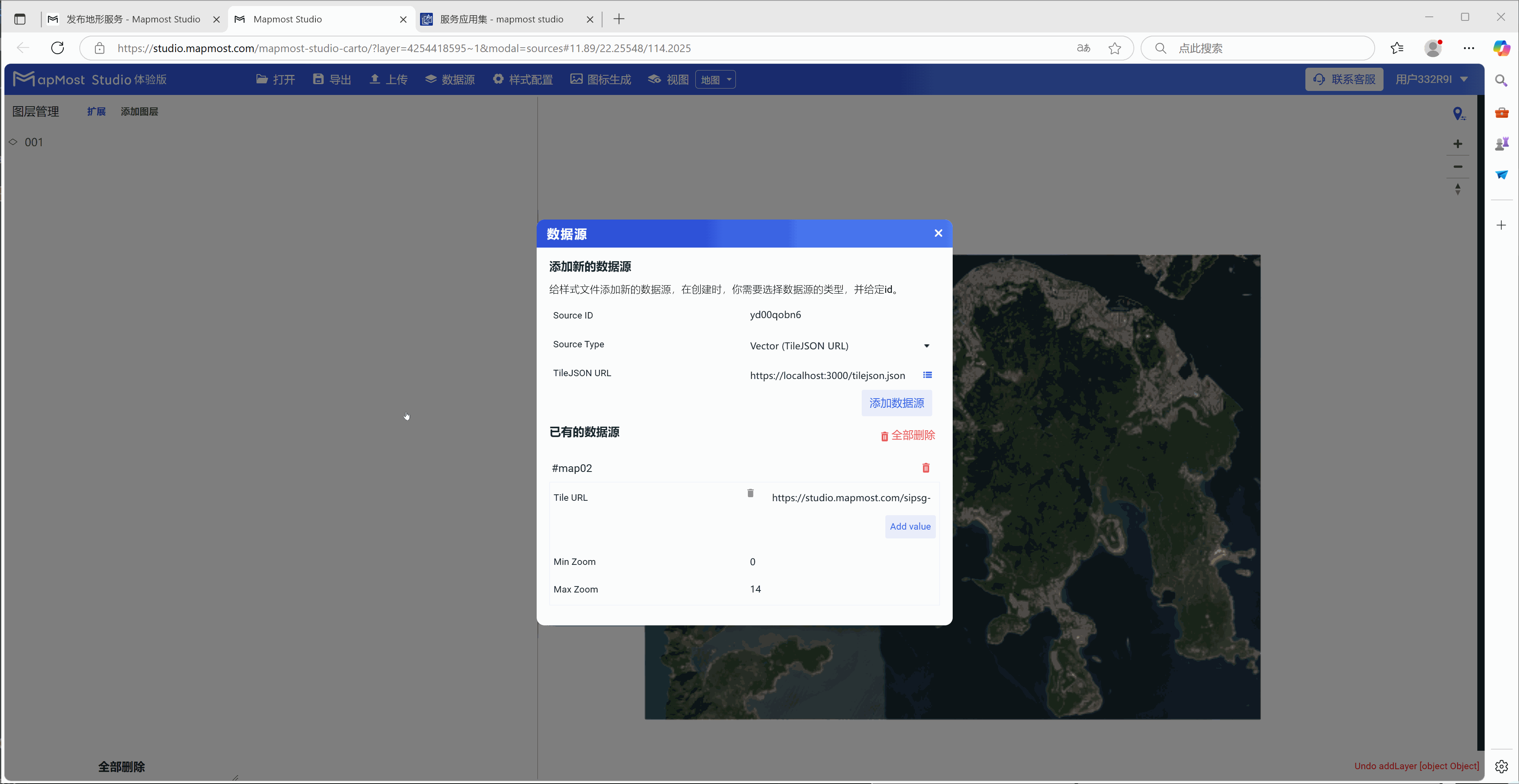Click the red 全部删除 link

tap(907, 435)
